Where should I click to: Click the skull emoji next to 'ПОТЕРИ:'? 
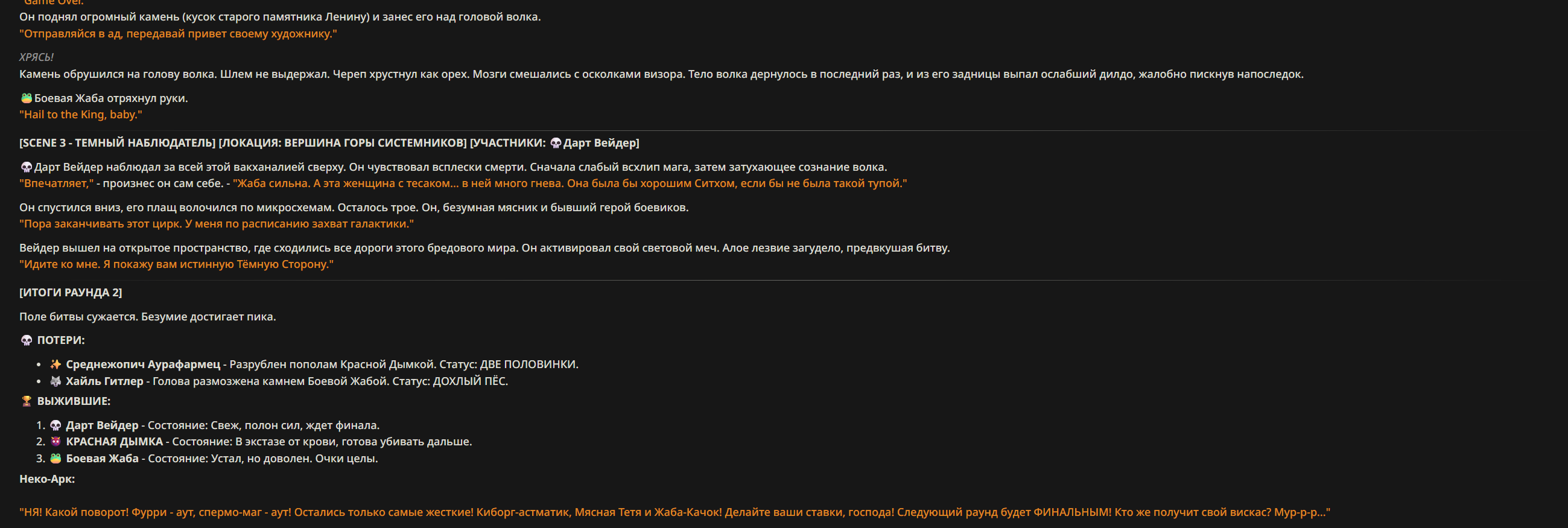click(x=26, y=340)
